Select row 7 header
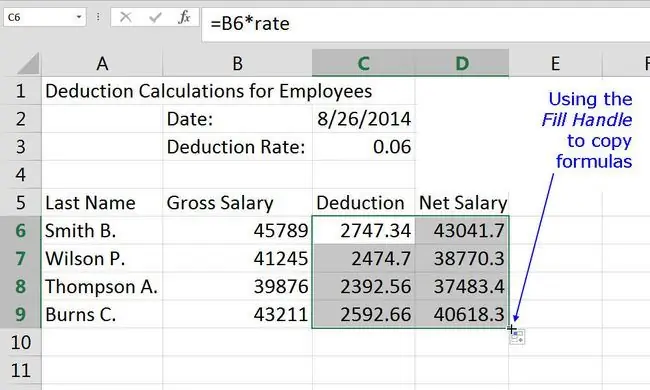650x390 pixels. [21, 259]
